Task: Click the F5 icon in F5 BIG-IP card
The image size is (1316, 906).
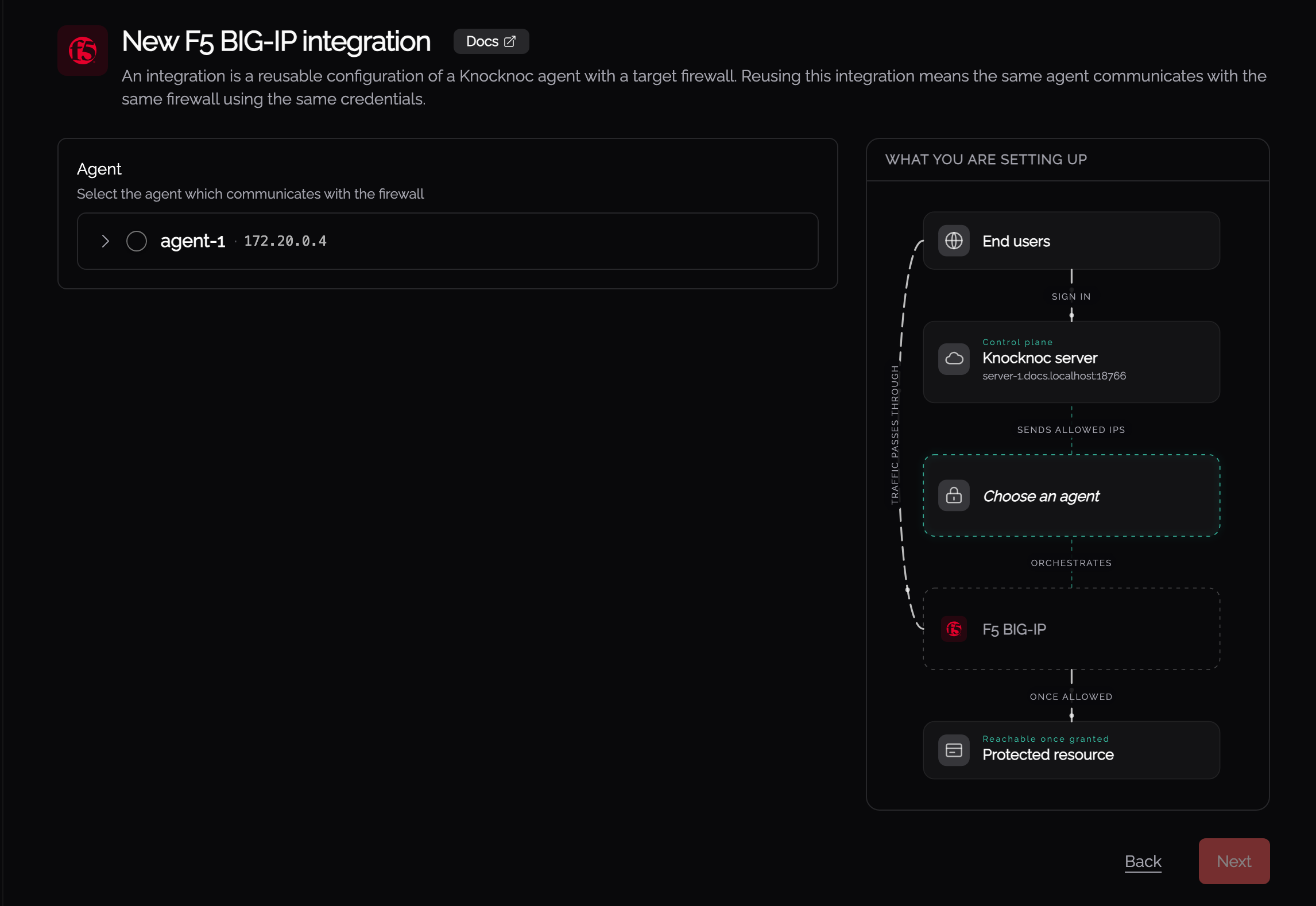Action: click(x=954, y=629)
